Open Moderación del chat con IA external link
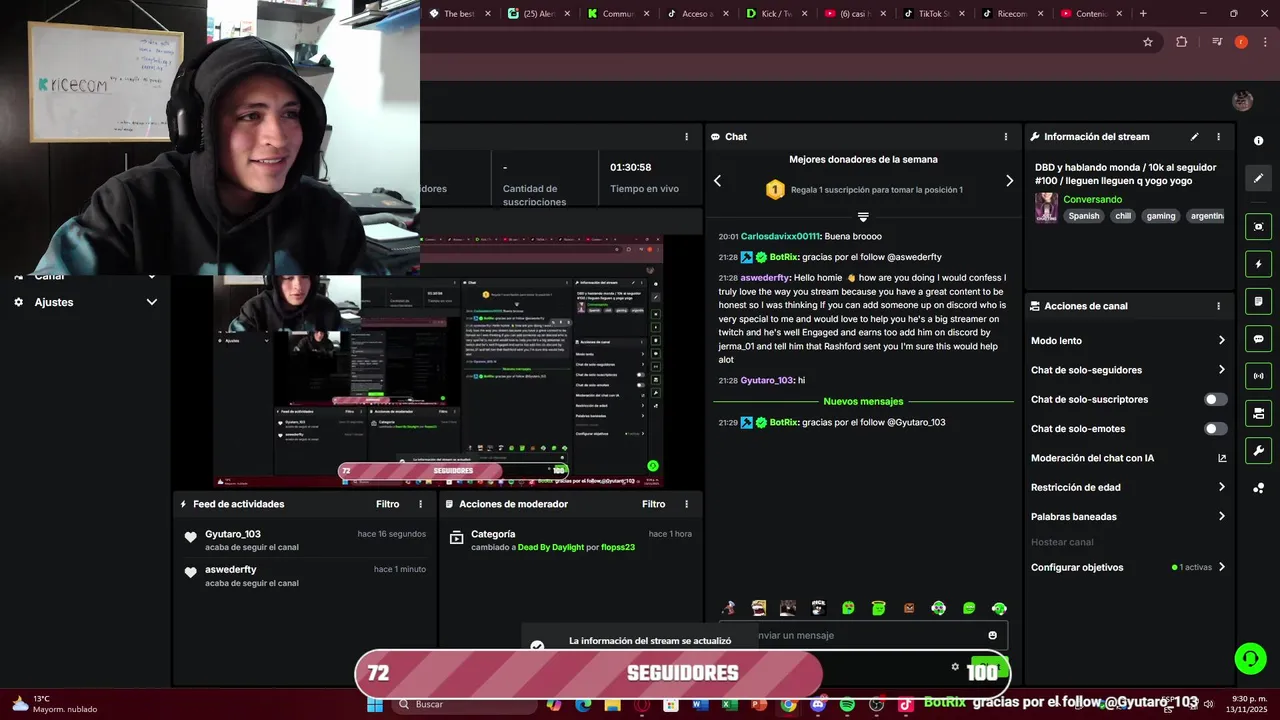Viewport: 1280px width, 720px height. tap(1222, 458)
